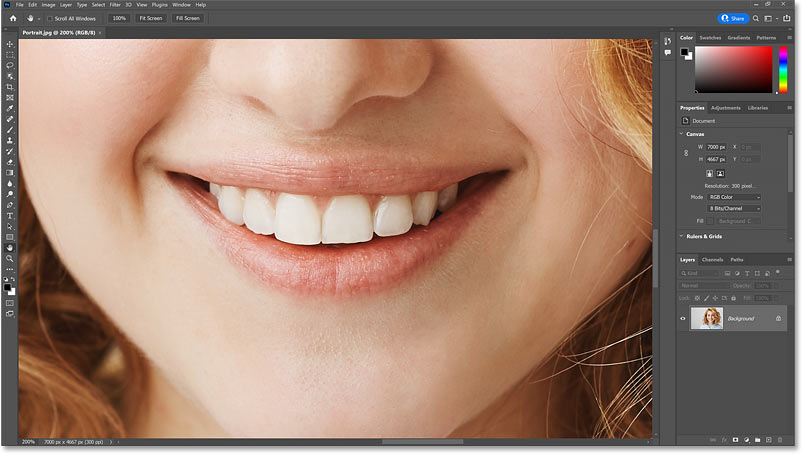The image size is (803, 455).
Task: Open the Color panel flyout menu
Action: (x=789, y=37)
